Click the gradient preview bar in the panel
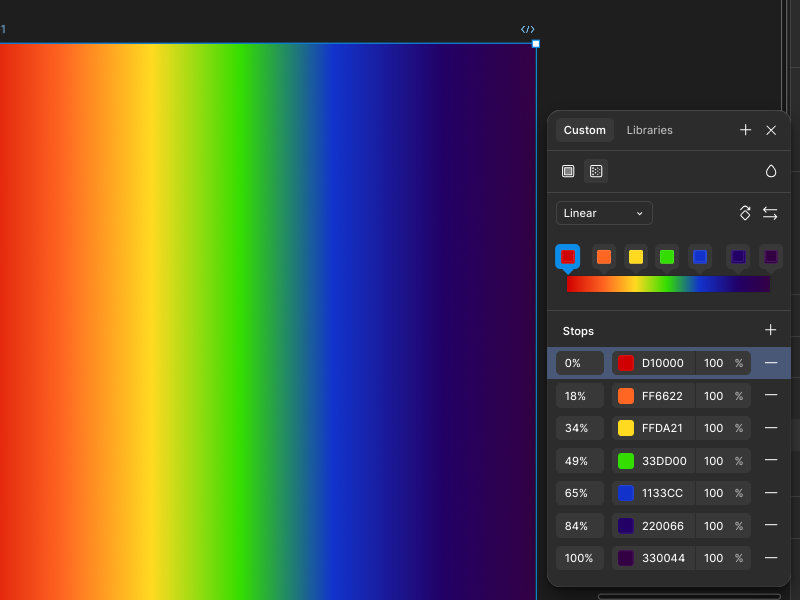 668,284
